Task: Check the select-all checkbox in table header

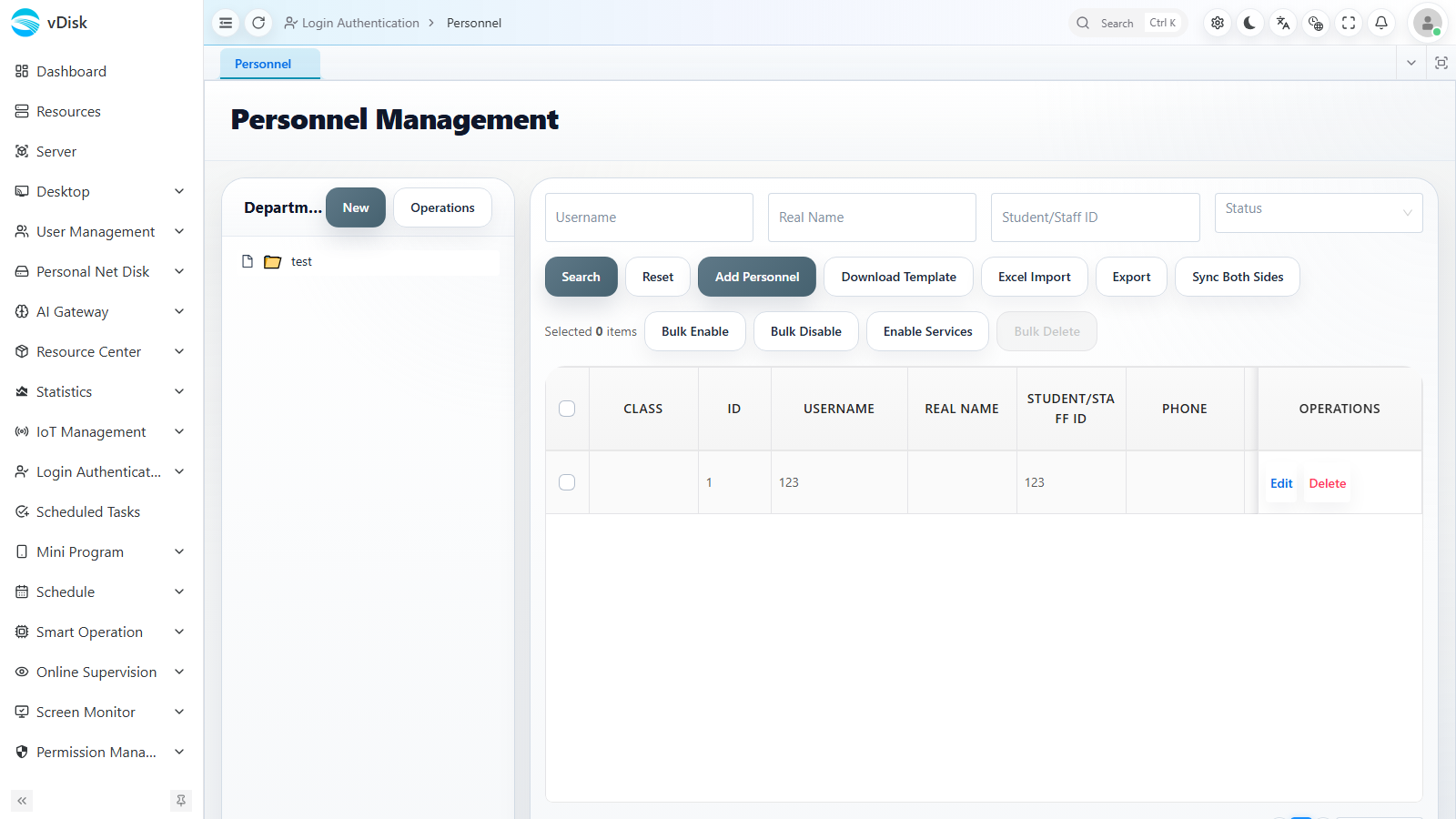Action: [x=567, y=409]
